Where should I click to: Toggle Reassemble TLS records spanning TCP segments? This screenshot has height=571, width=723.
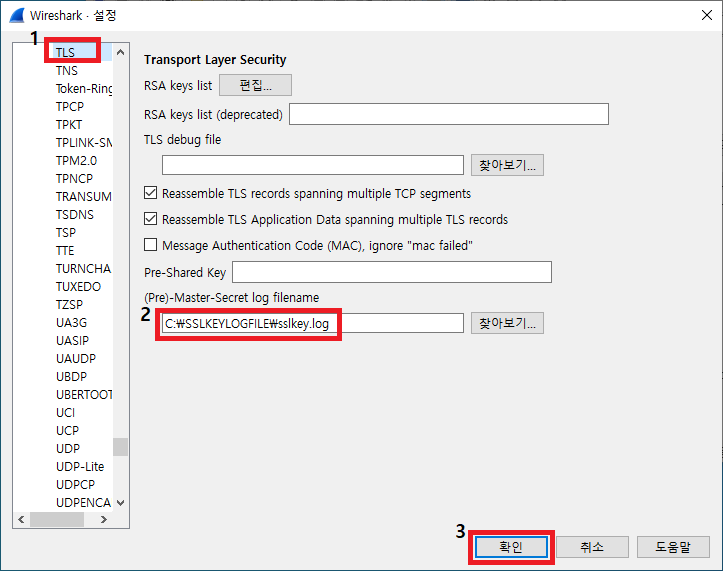click(x=150, y=193)
